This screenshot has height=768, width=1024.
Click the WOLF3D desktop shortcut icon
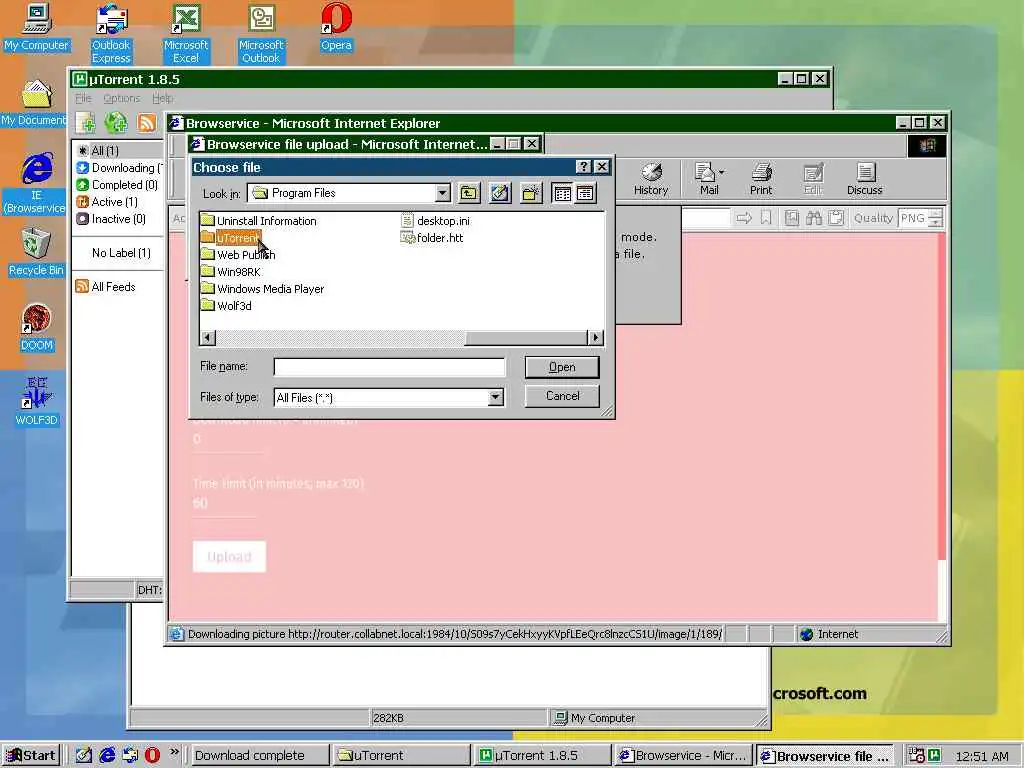pos(36,400)
